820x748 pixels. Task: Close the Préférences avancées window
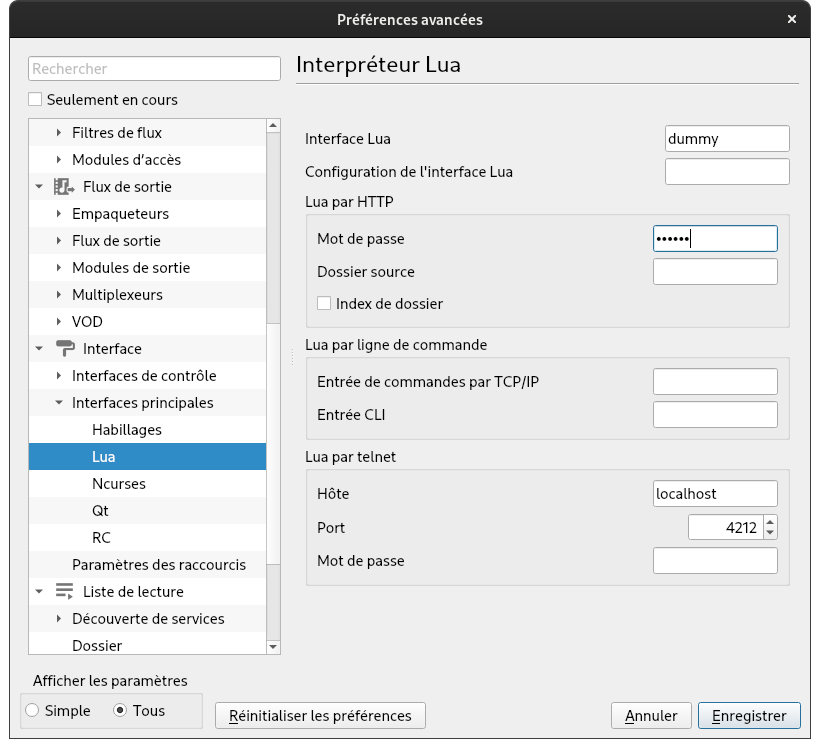tap(792, 19)
